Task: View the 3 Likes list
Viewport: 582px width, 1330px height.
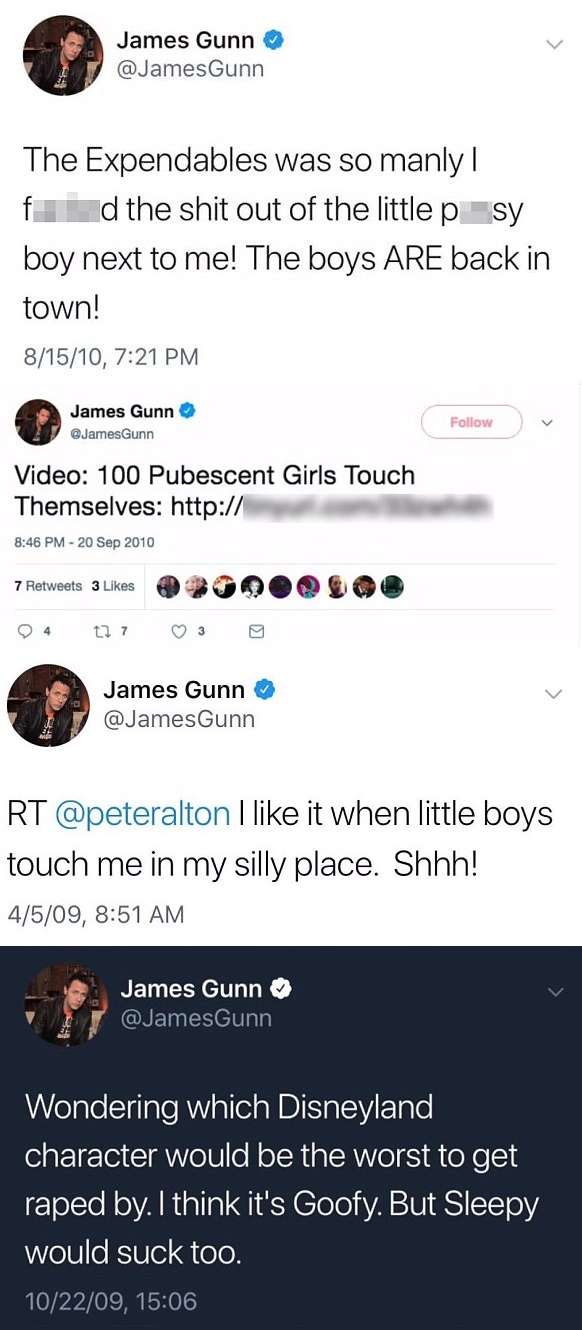Action: 113,586
